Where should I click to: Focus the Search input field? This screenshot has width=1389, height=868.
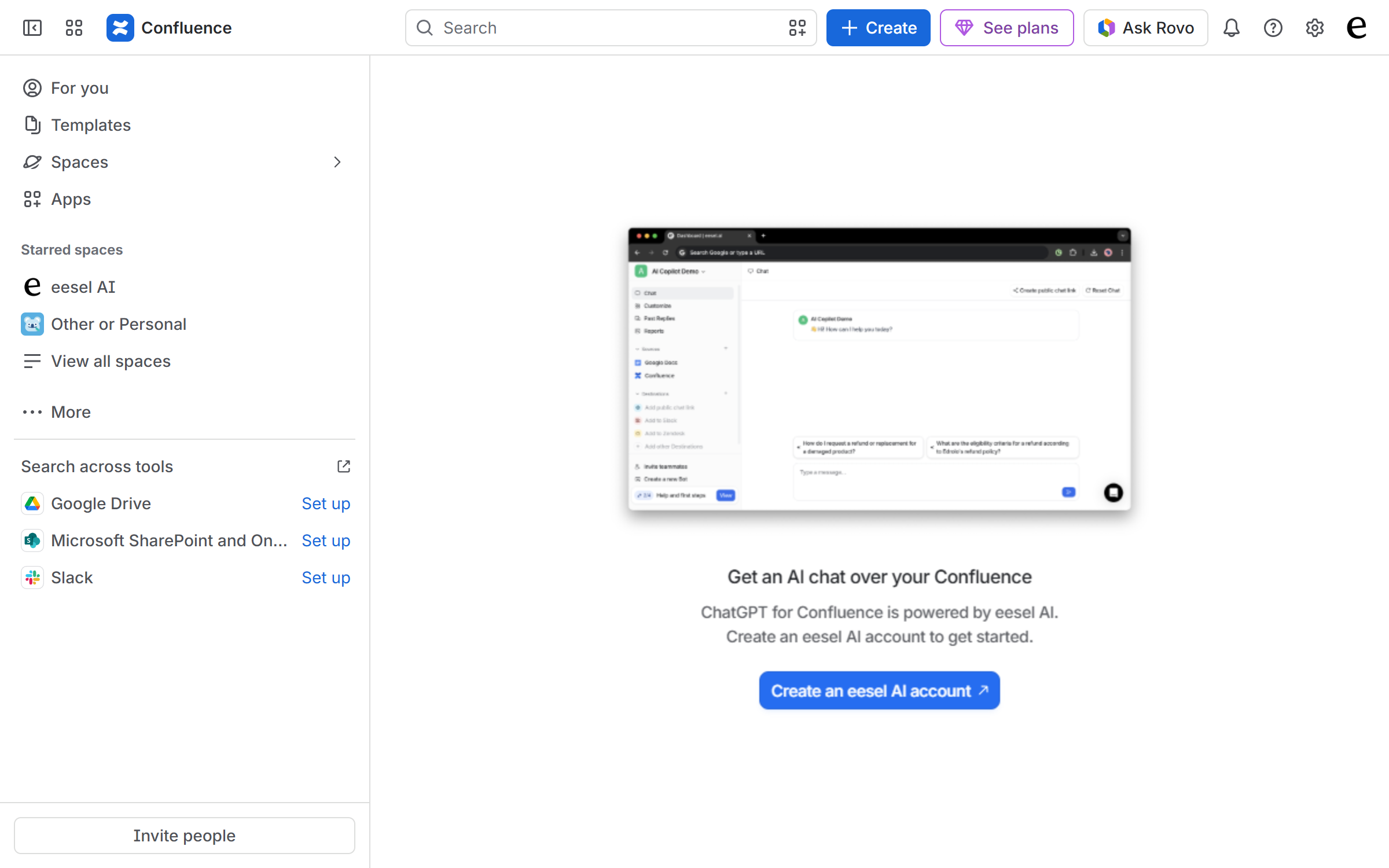click(x=611, y=28)
